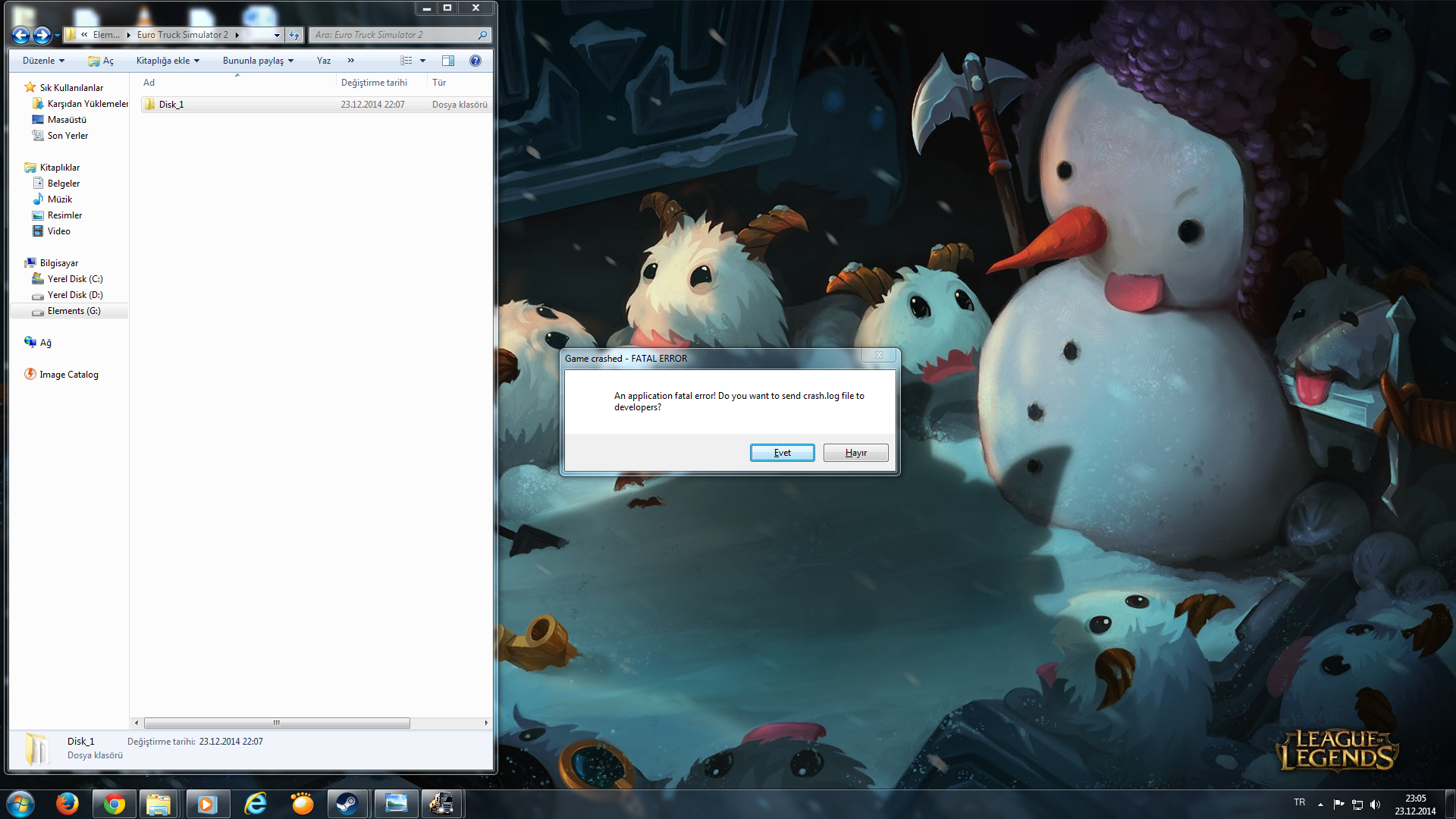Click the Euro Truck Simulator 2 breadcrumb
Screen dimensions: 1456x819
(182, 35)
